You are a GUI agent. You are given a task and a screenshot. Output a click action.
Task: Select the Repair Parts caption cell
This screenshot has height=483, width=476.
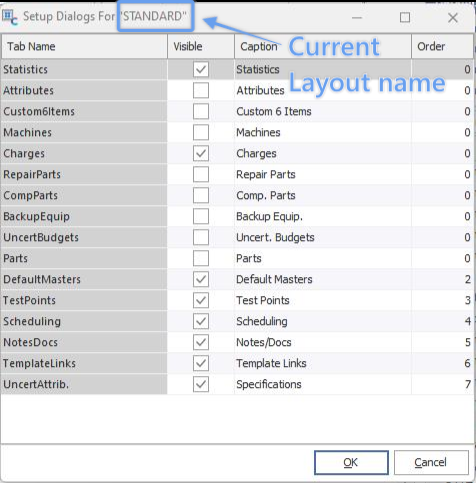pyautogui.click(x=323, y=174)
